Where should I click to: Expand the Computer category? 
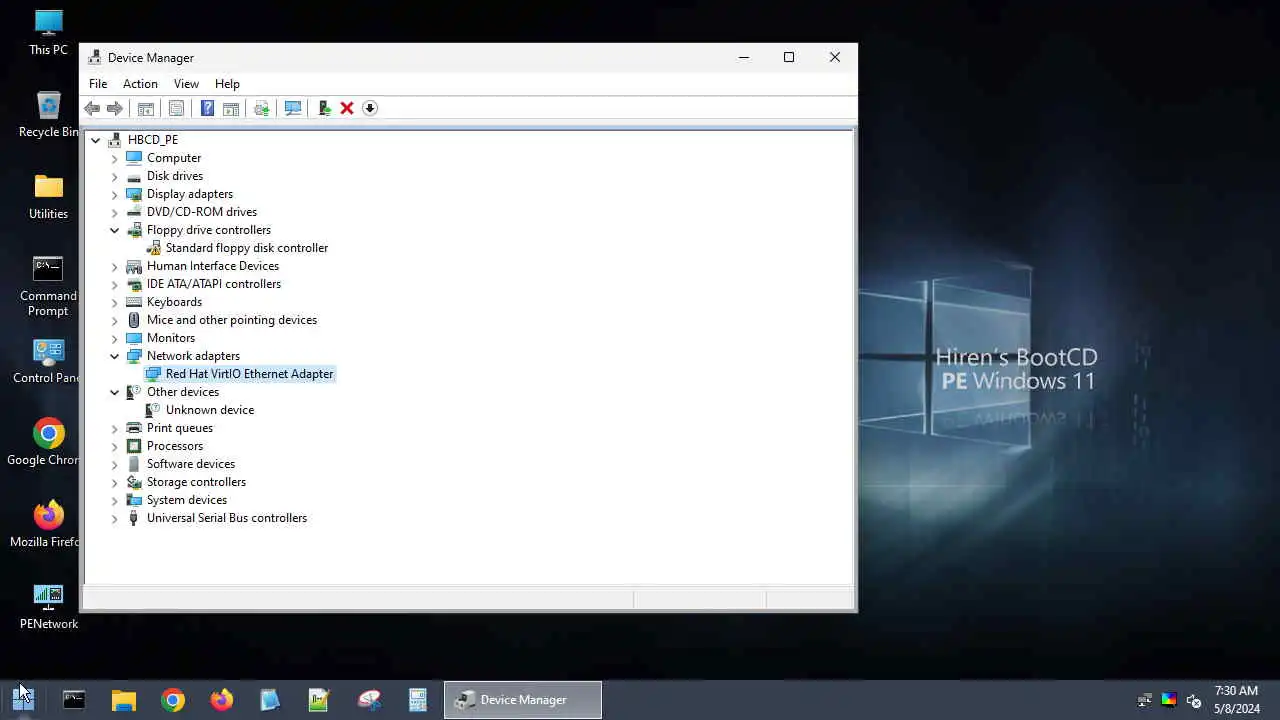click(x=114, y=158)
